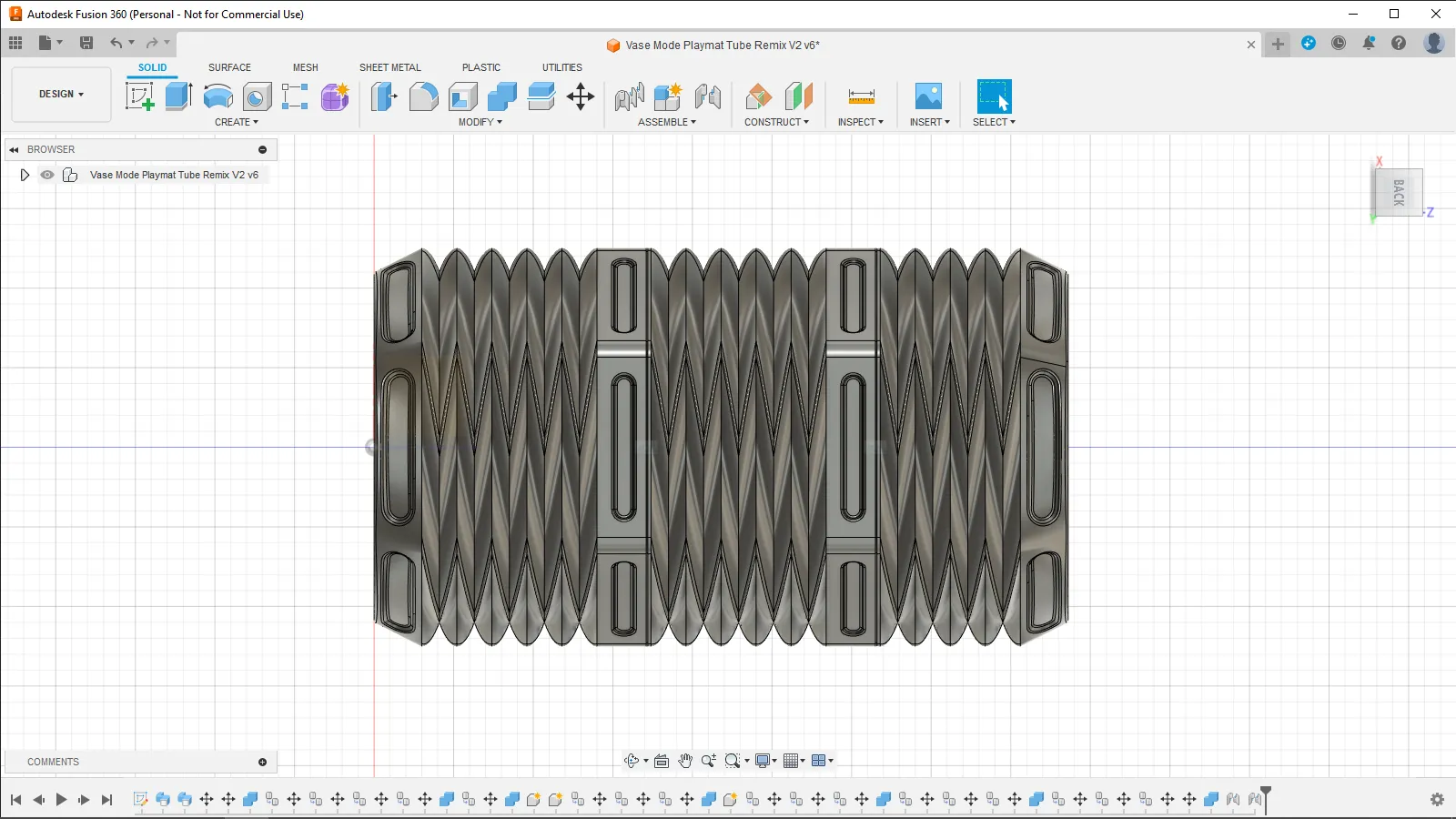This screenshot has height=819, width=1456.
Task: Click the Extrude tool icon
Action: (178, 96)
